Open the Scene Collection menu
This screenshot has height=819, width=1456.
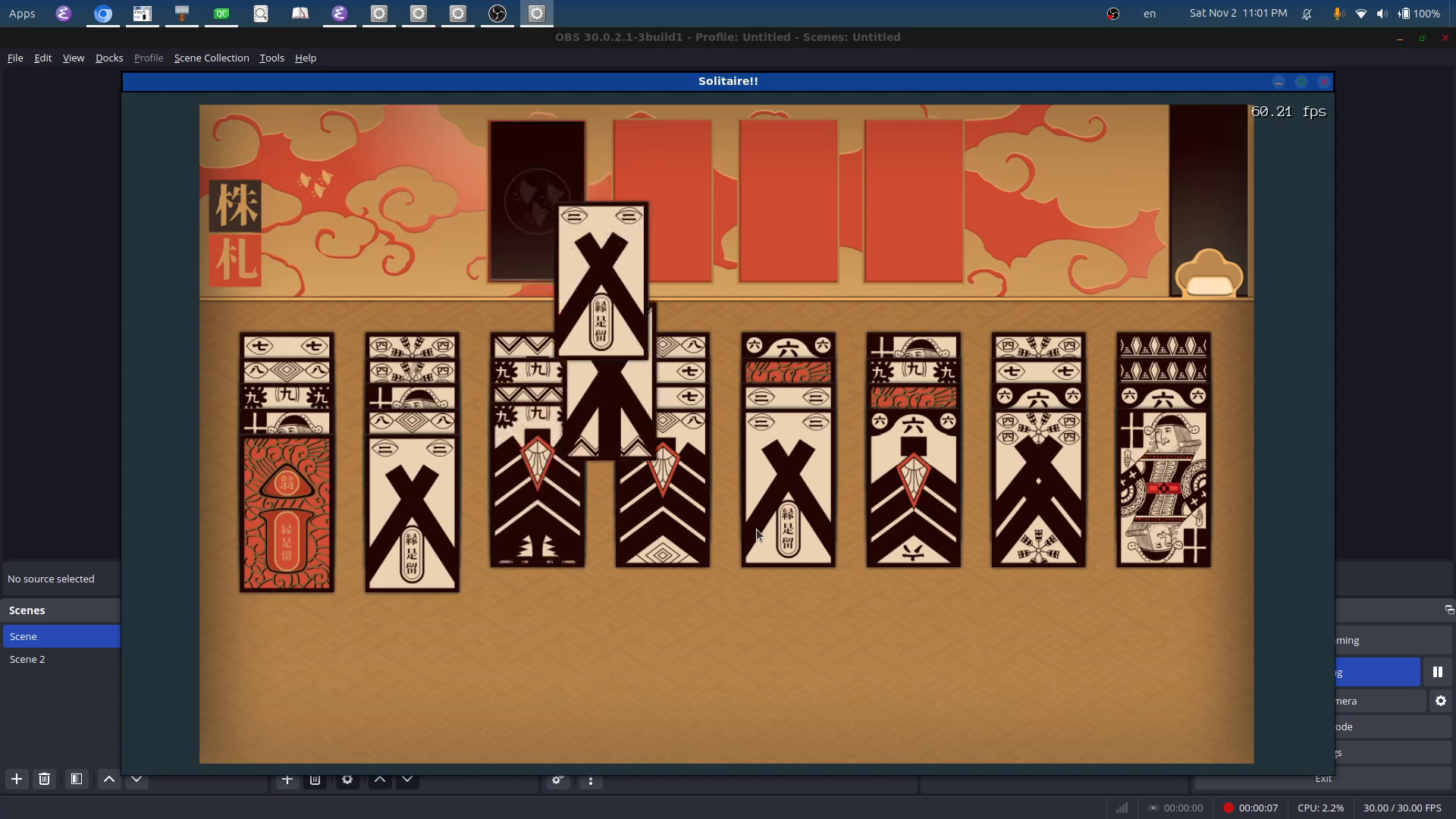pos(211,58)
